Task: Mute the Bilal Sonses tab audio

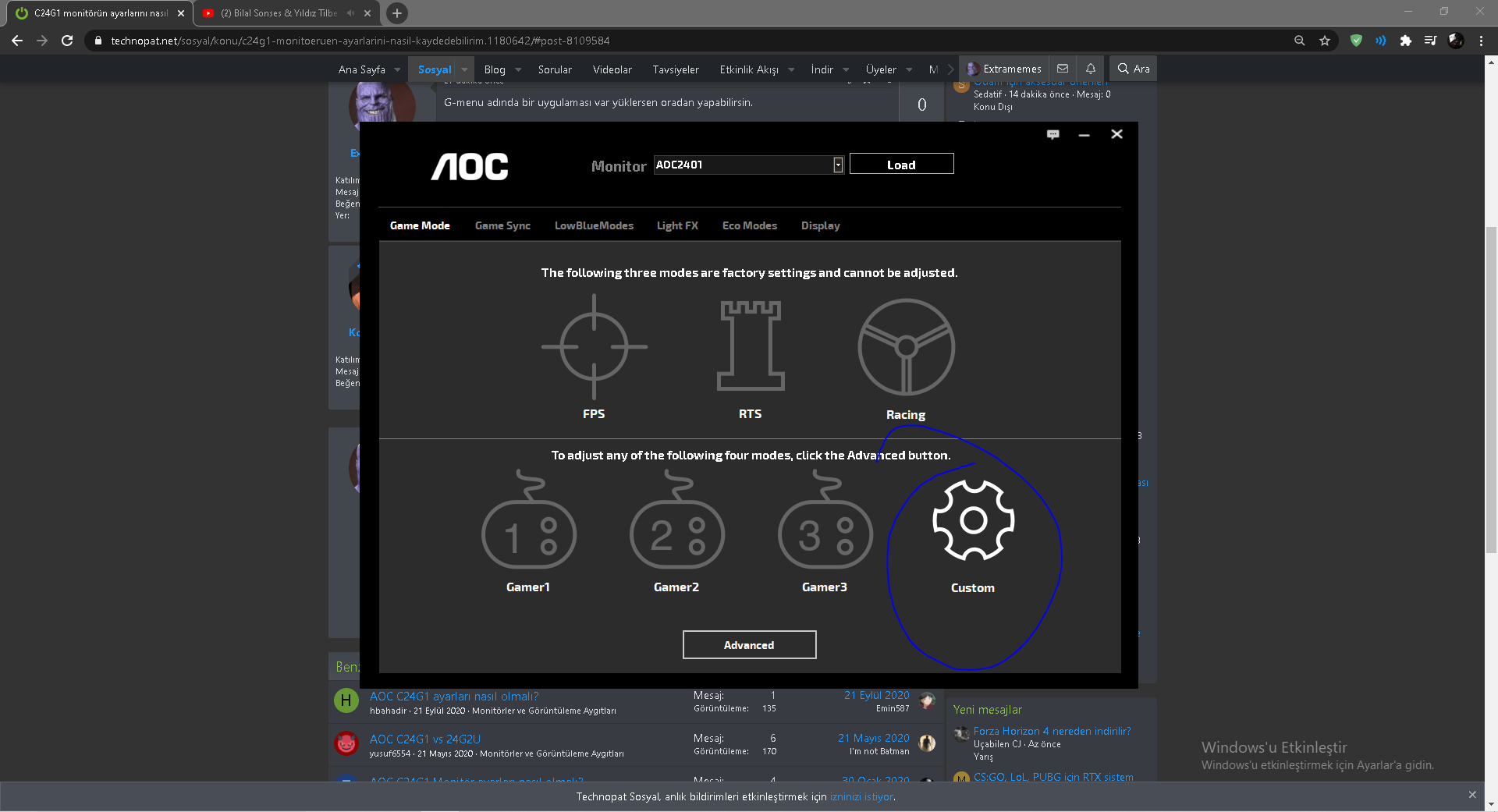Action: coord(350,13)
